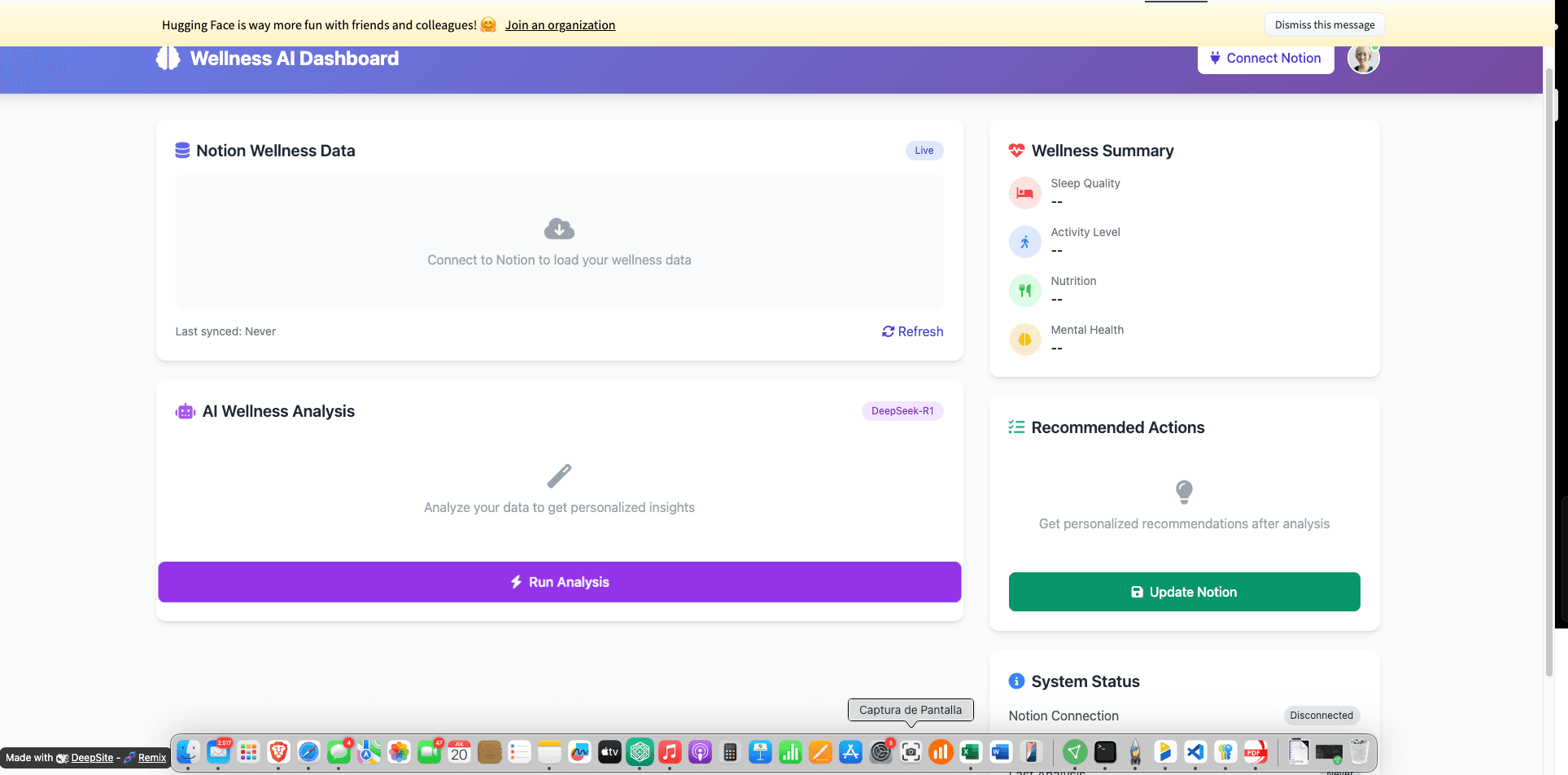Click the Refresh link
The height and width of the screenshot is (775, 1568).
(912, 331)
